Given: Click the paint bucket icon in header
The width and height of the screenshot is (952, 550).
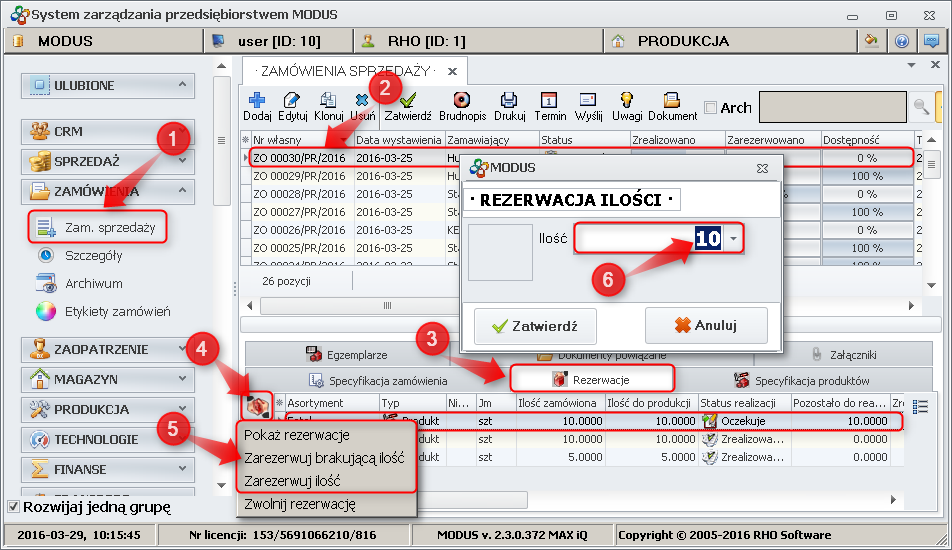Looking at the screenshot, I should click(x=872, y=41).
